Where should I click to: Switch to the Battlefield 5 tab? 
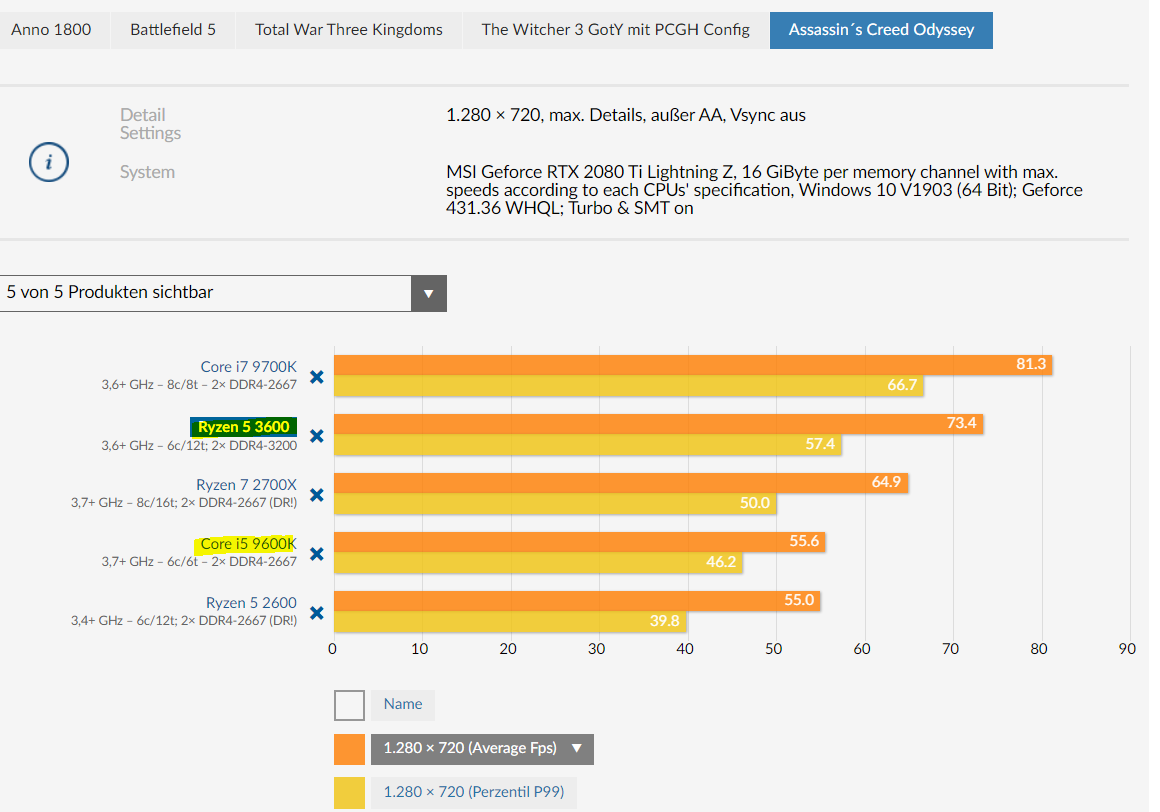[x=173, y=30]
